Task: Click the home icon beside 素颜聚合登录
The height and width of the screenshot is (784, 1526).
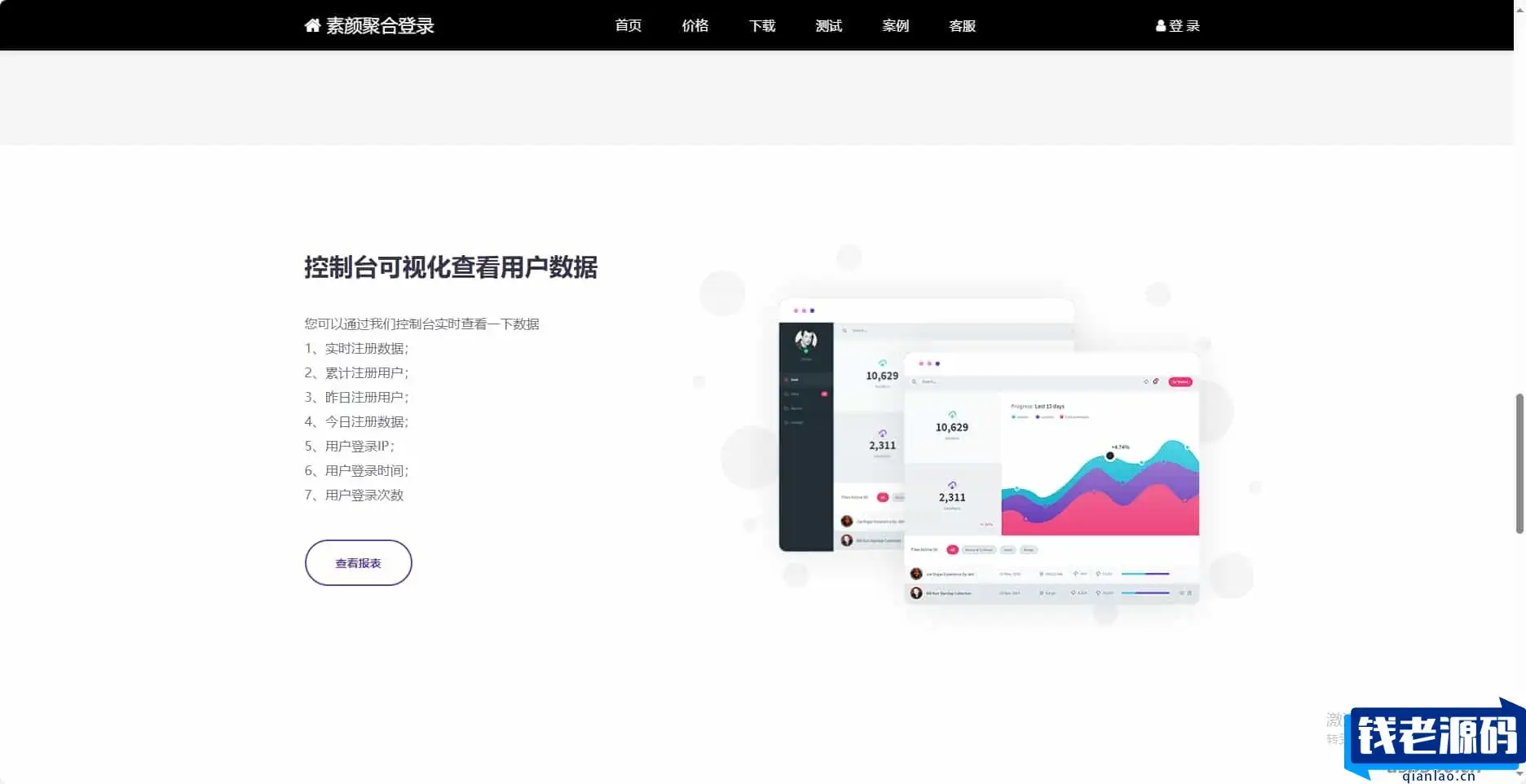Action: 312,25
